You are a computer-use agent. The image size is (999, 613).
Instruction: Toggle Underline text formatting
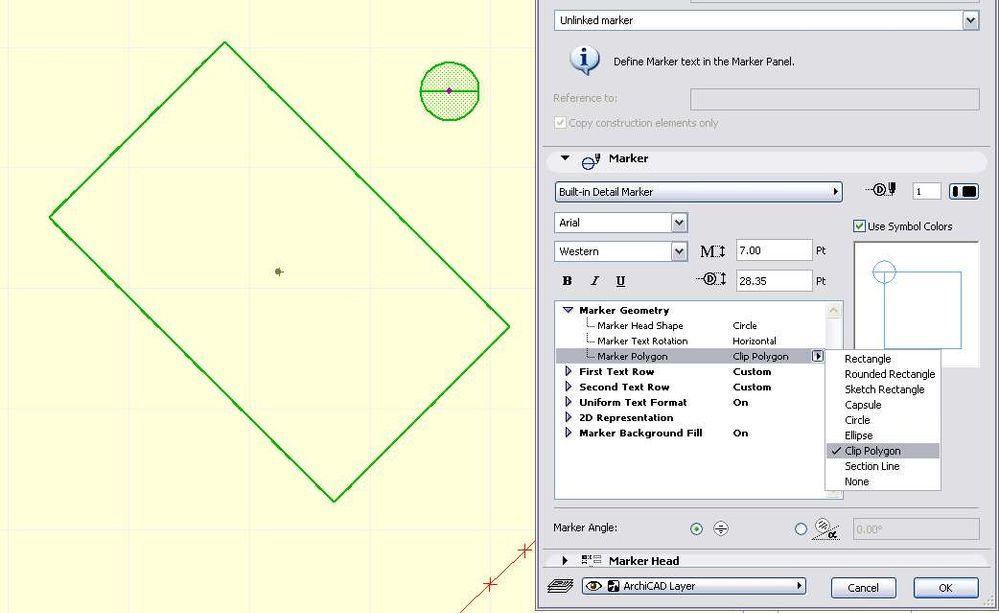coord(621,281)
